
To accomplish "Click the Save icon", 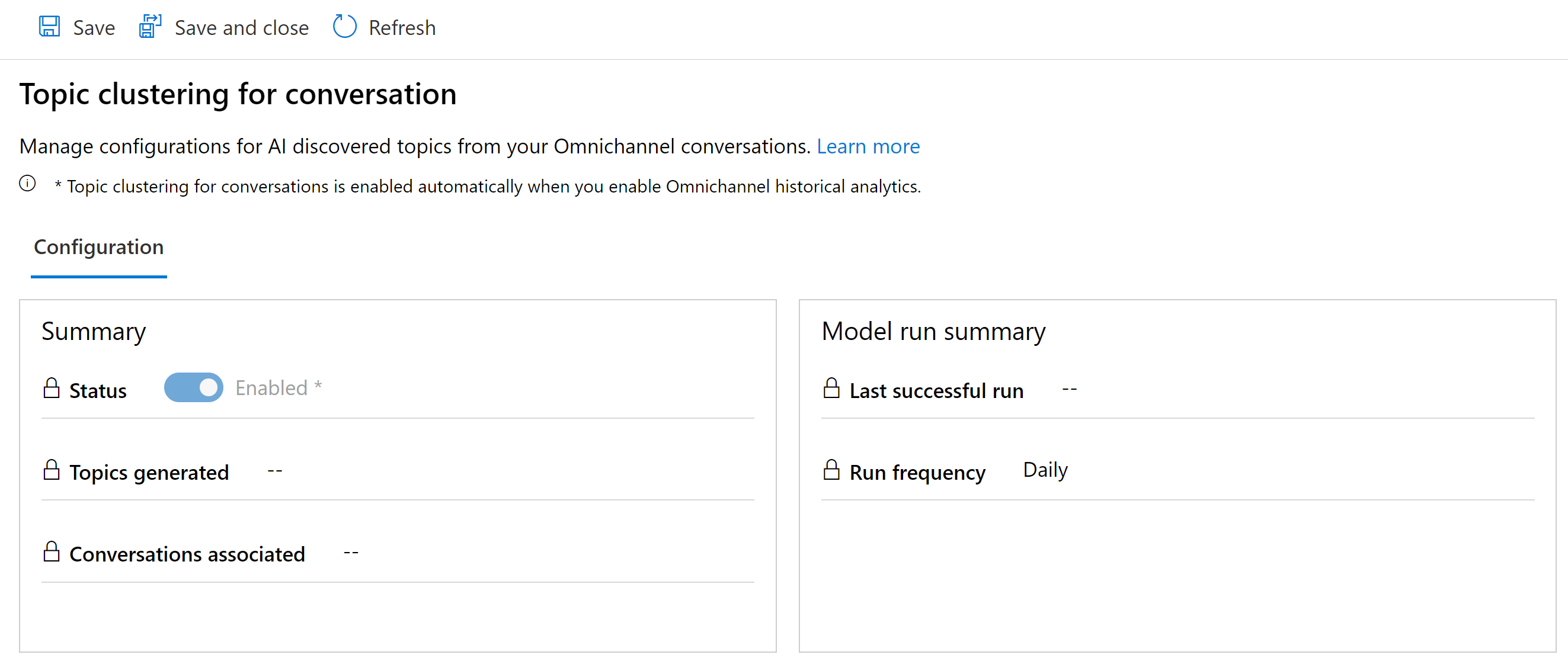I will coord(49,27).
